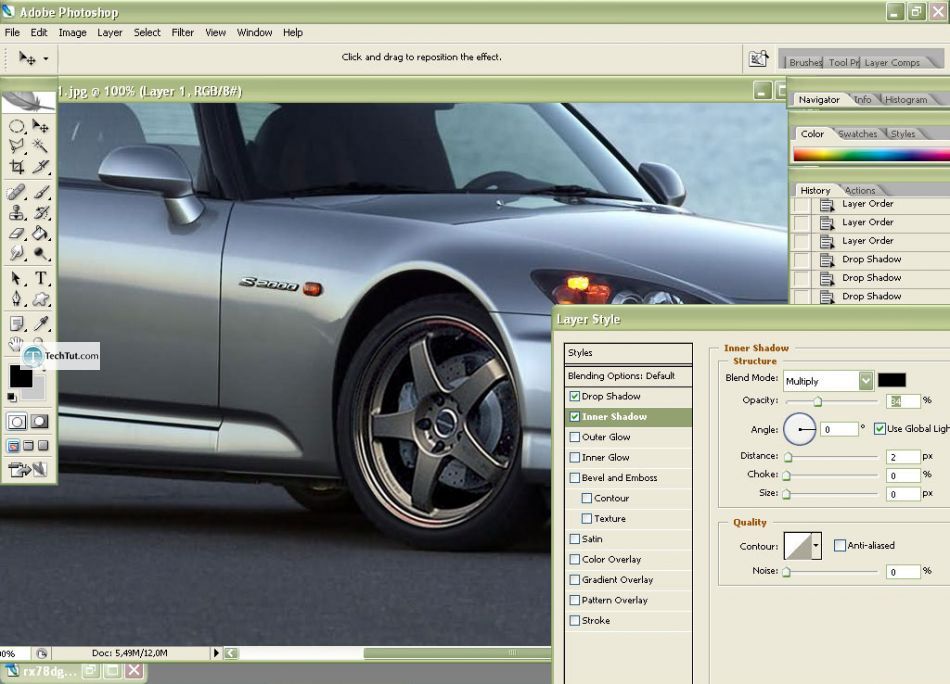Select the Slice tool

tap(40, 167)
